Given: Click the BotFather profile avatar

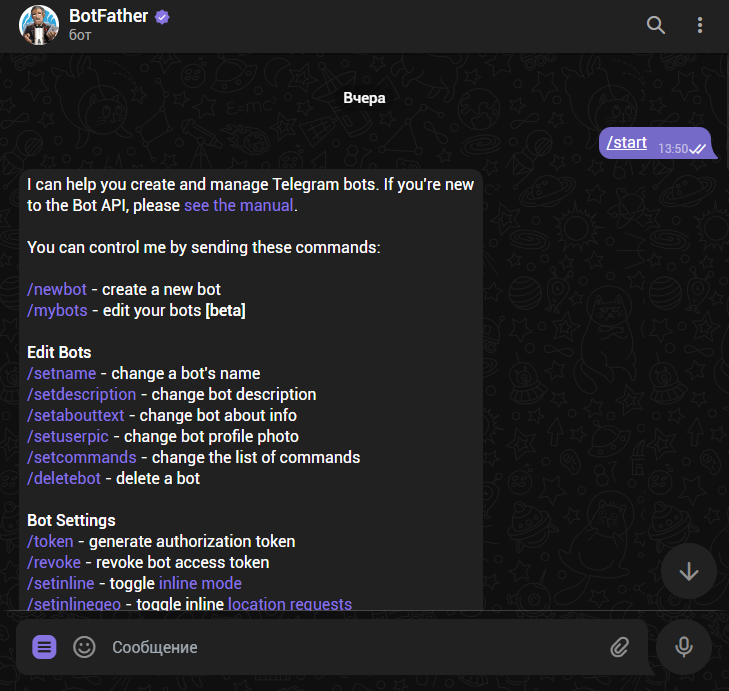Looking at the screenshot, I should point(39,25).
